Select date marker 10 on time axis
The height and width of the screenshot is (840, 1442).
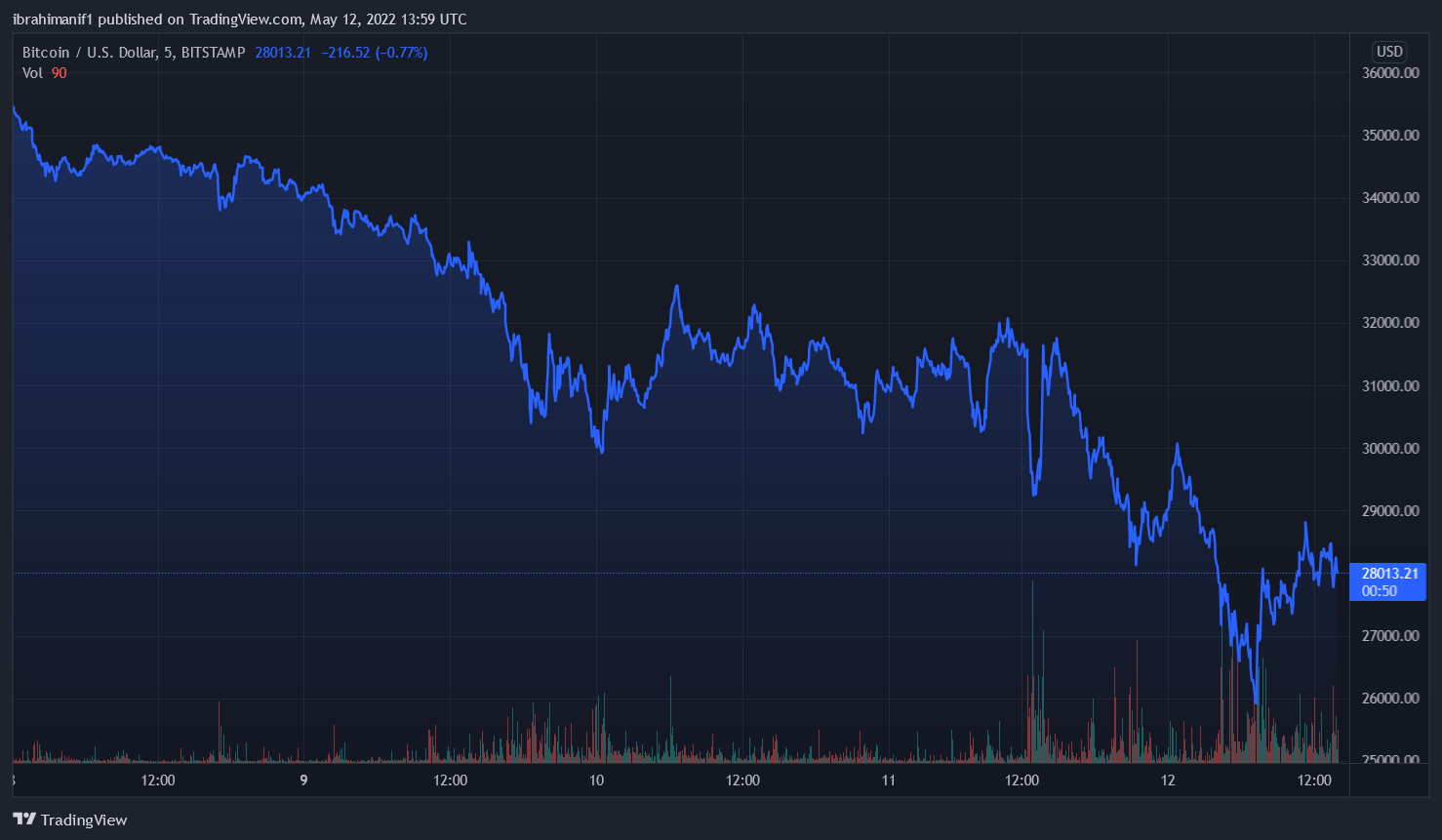596,780
